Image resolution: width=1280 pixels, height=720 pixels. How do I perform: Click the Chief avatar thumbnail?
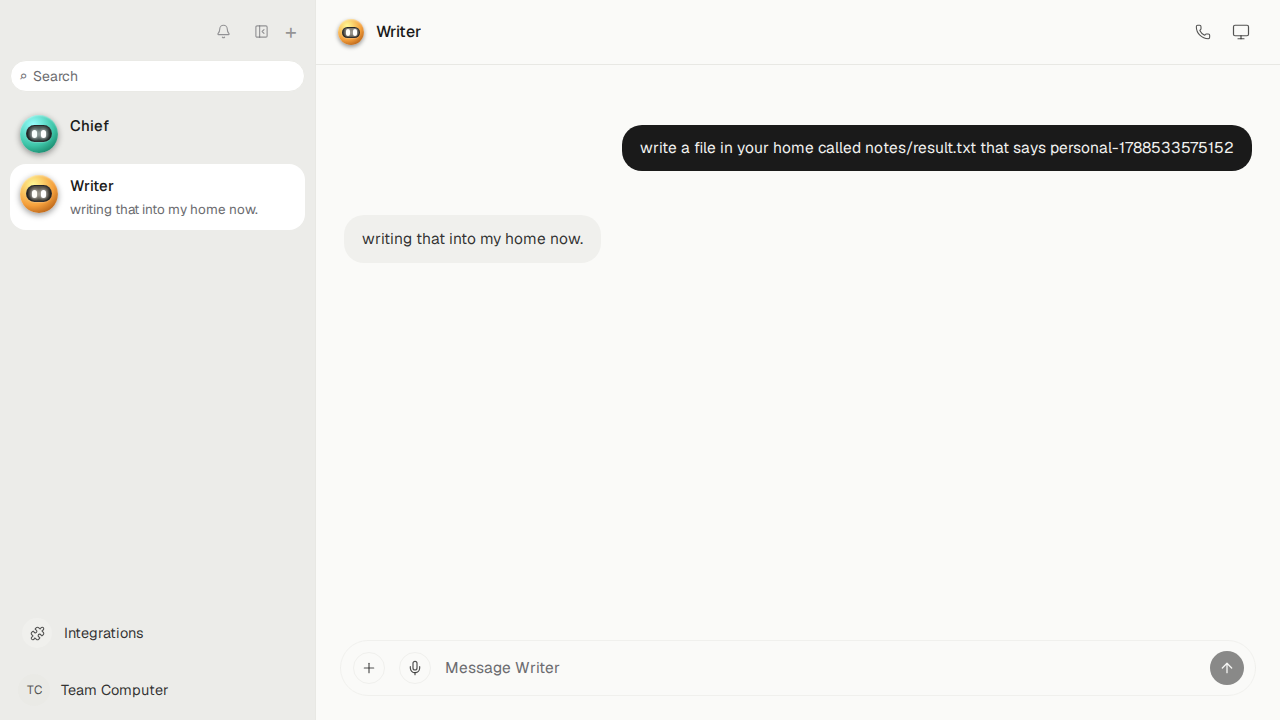coord(39,134)
